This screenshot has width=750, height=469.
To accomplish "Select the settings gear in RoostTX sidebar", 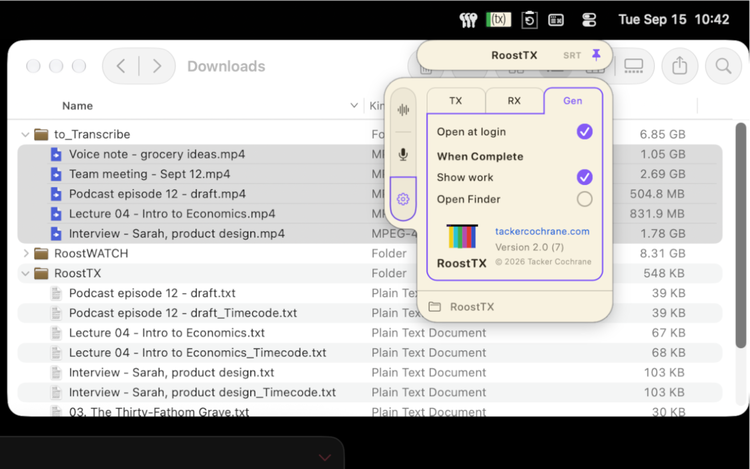I will pos(403,199).
